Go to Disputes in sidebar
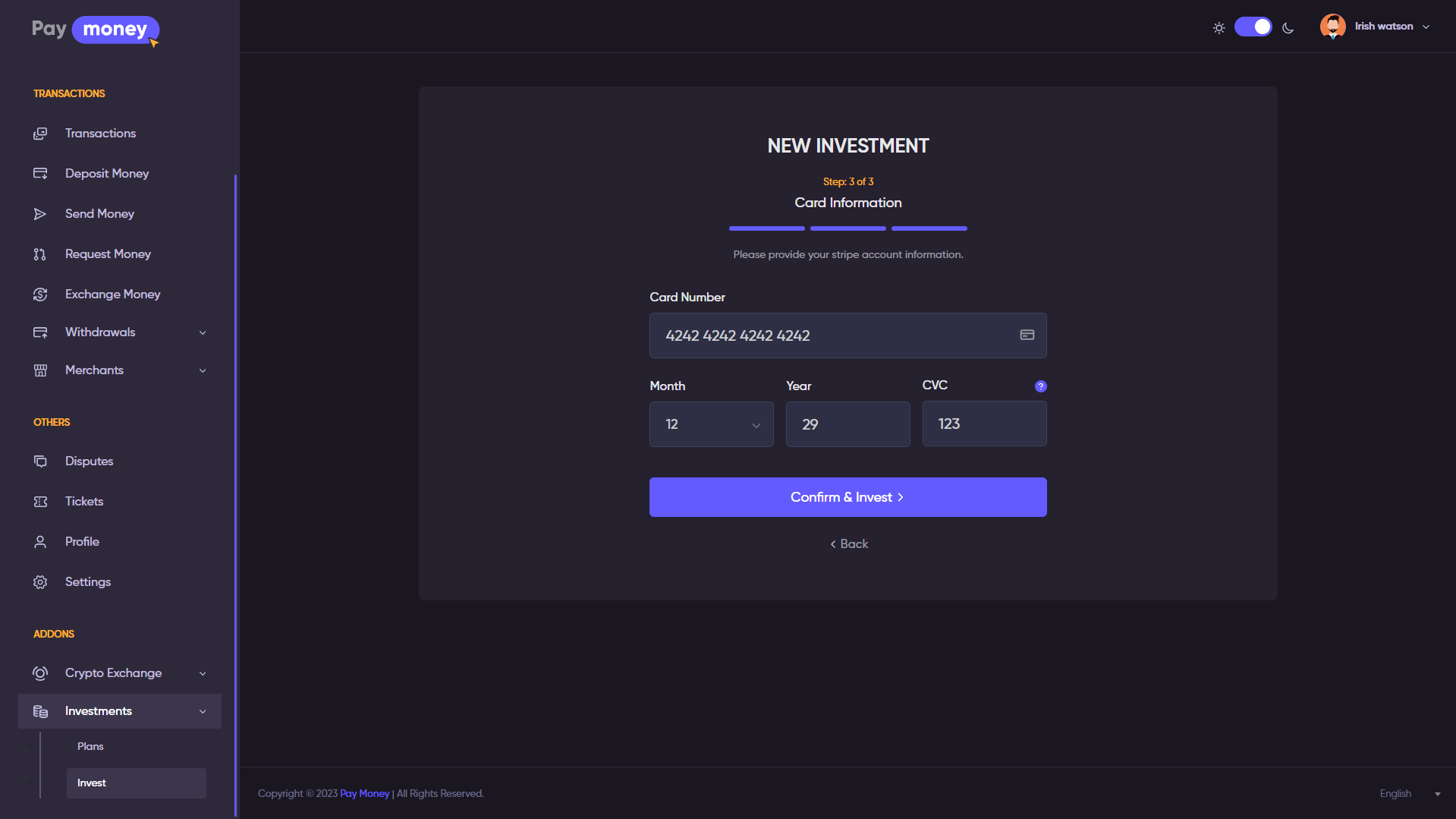This screenshot has width=1456, height=819. click(x=89, y=461)
